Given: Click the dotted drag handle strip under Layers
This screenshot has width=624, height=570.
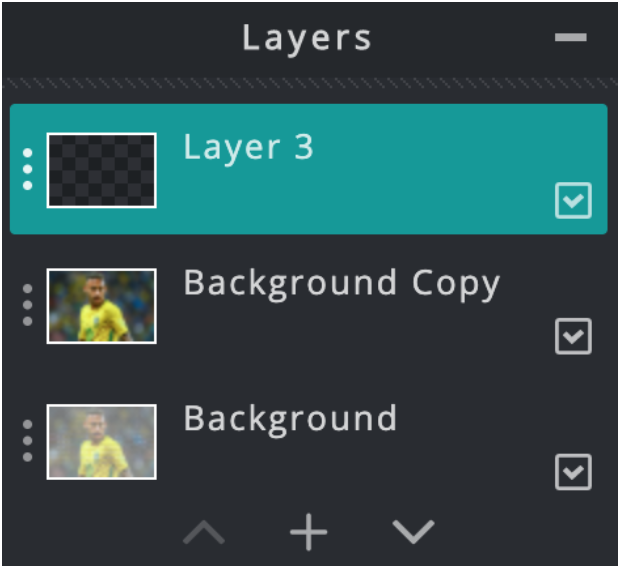Looking at the screenshot, I should tap(310, 83).
